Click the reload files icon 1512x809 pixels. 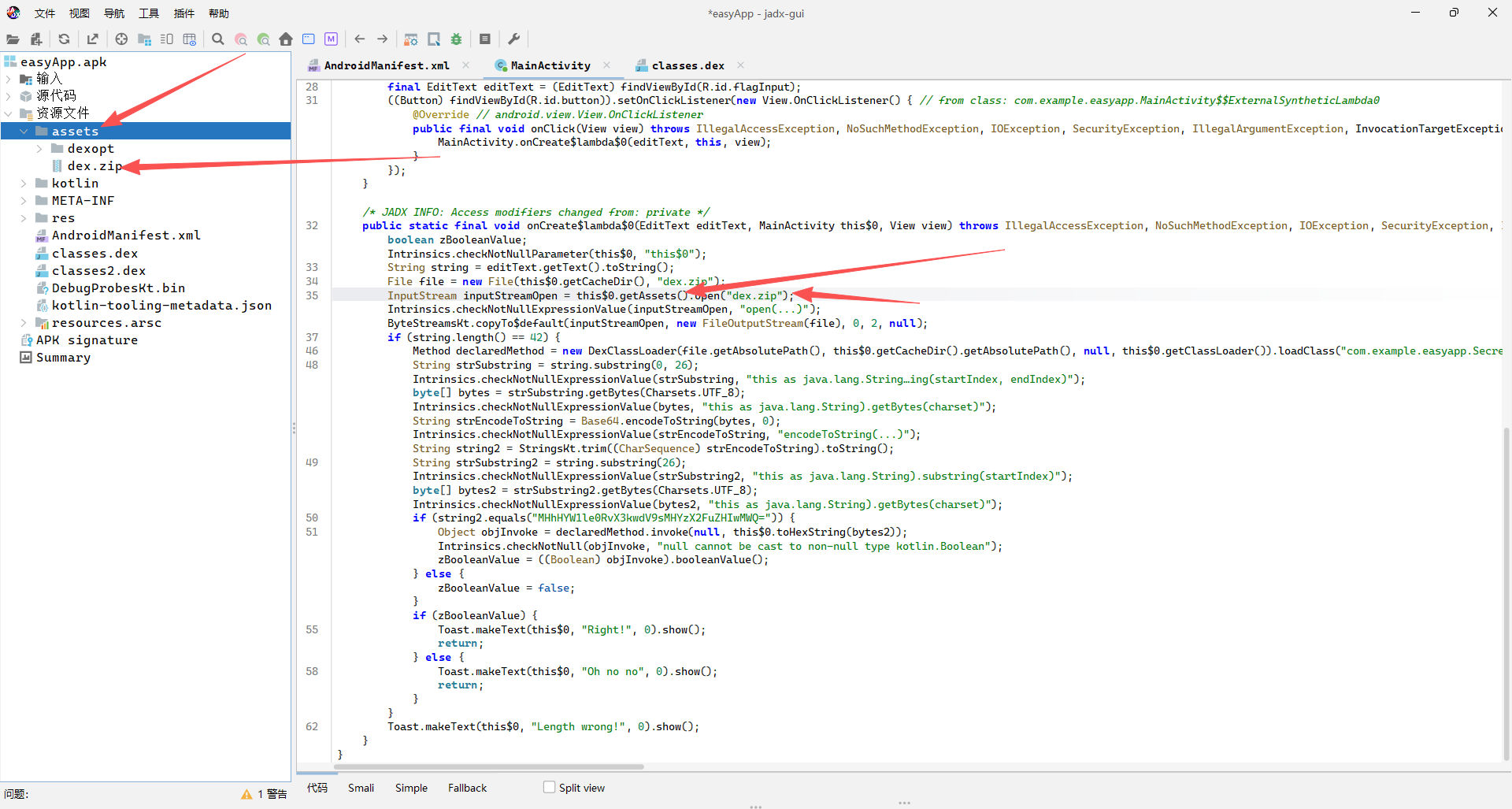(x=64, y=39)
